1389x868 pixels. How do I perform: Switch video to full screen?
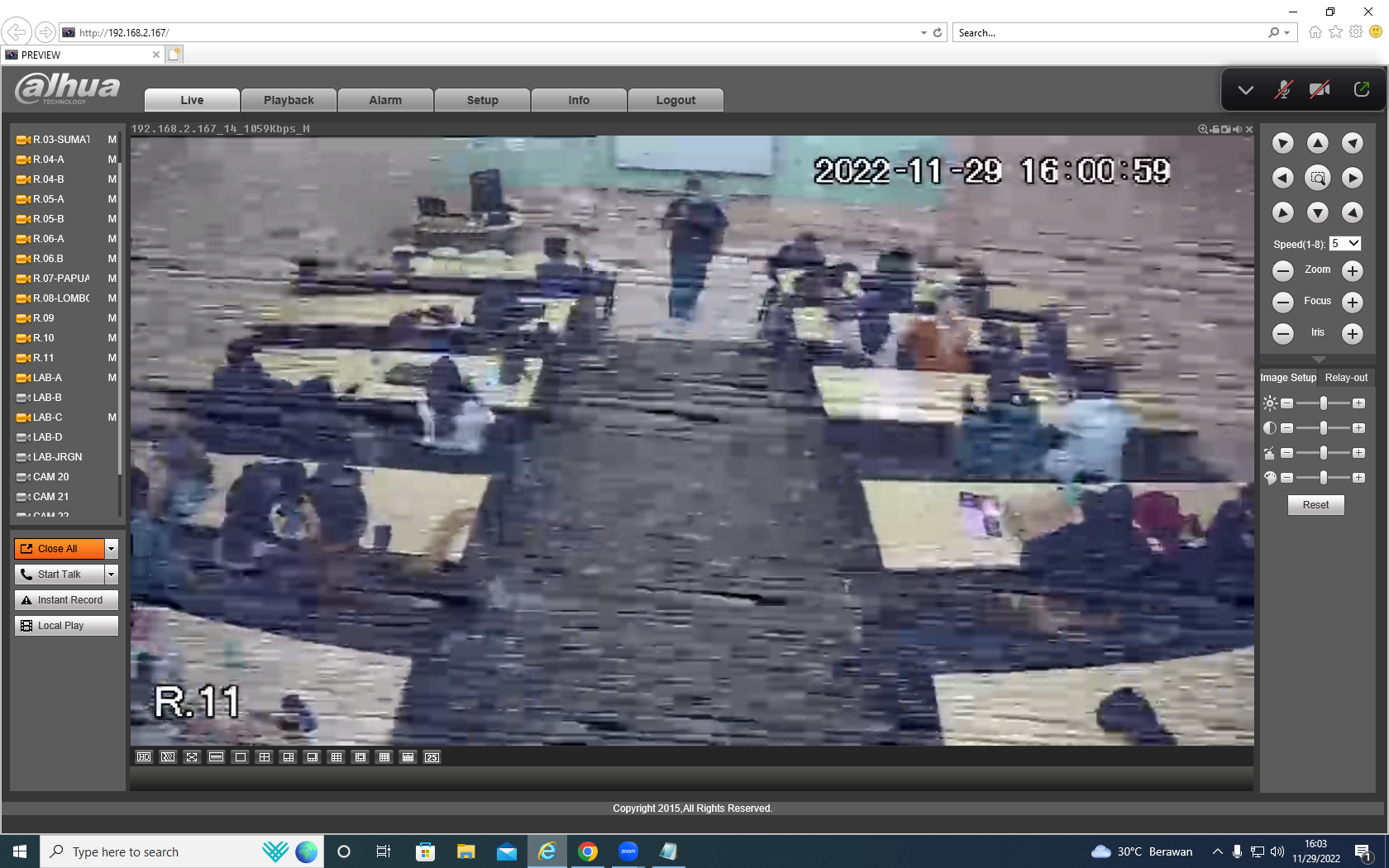click(x=192, y=757)
